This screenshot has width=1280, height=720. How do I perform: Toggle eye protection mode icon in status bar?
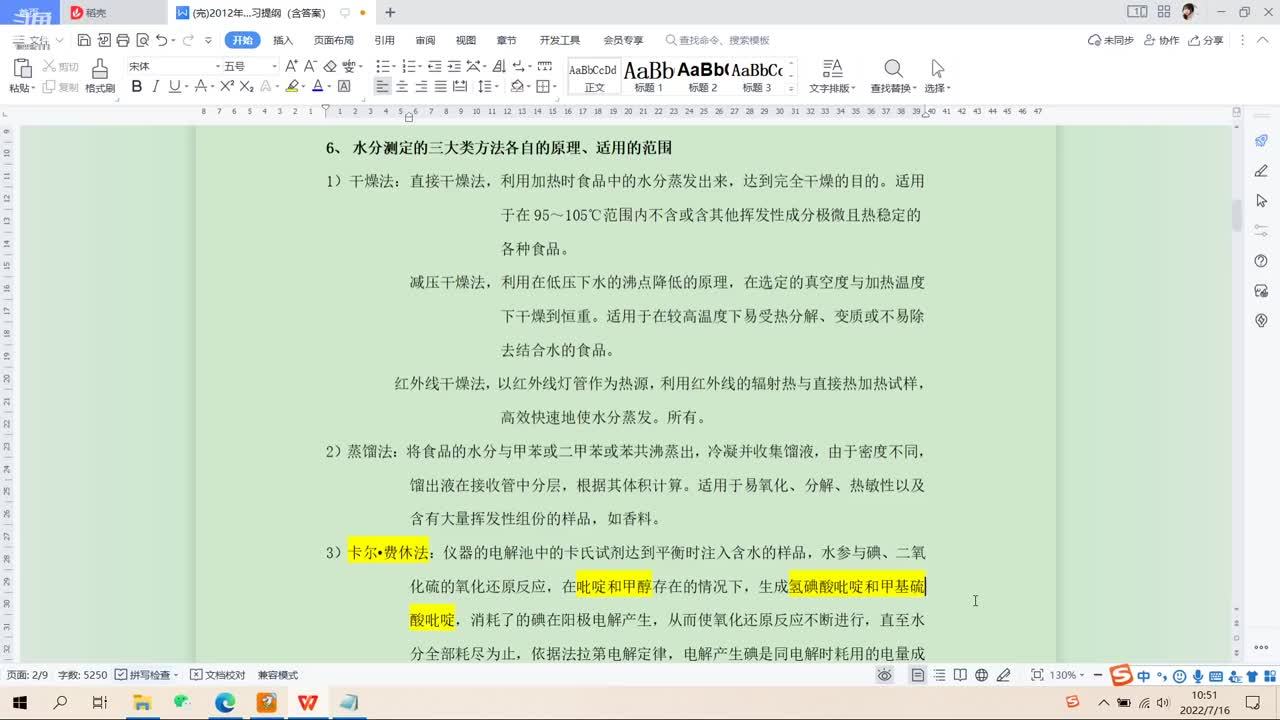point(884,675)
